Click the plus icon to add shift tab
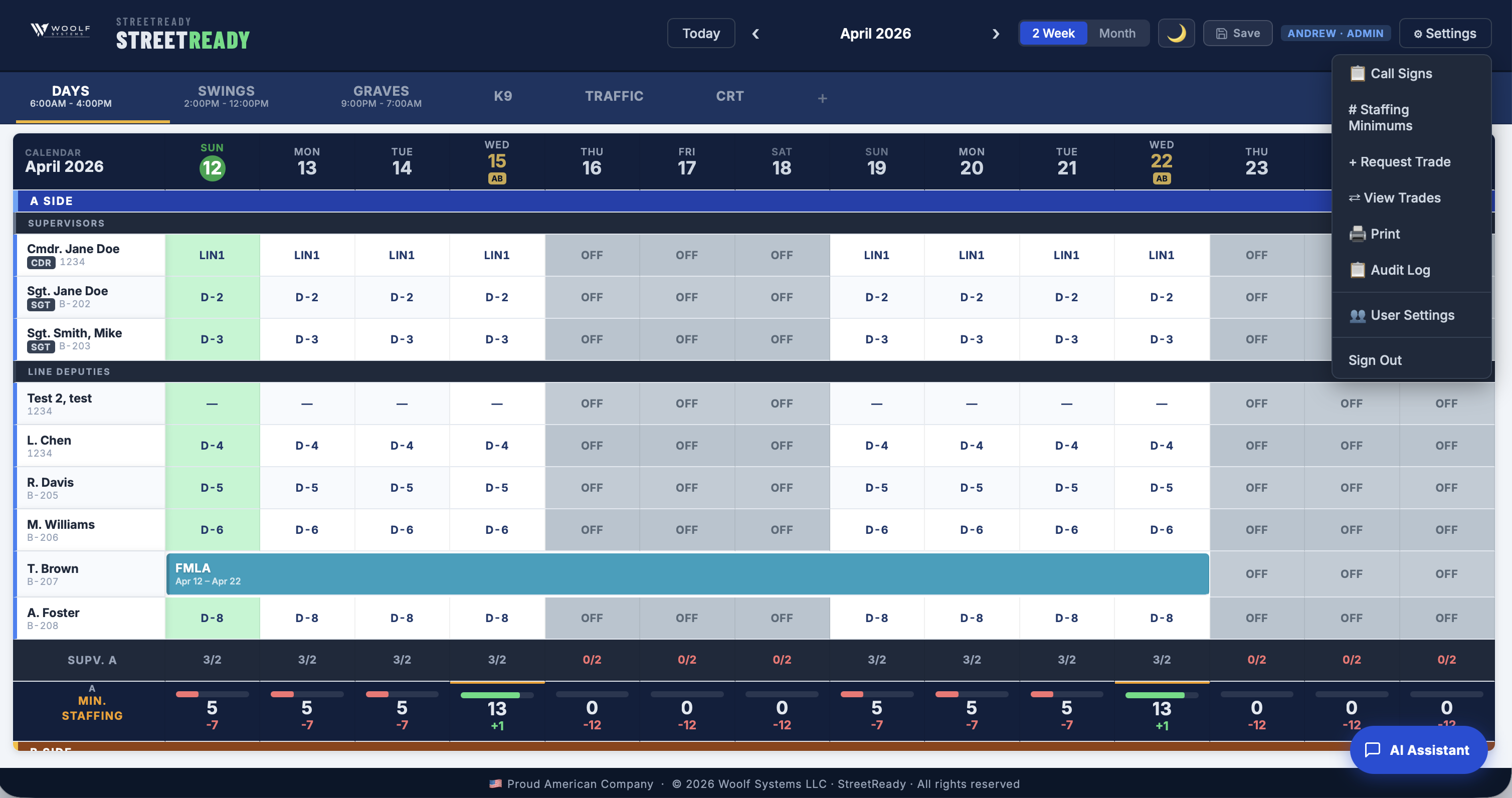The width and height of the screenshot is (1512, 798). pyautogui.click(x=822, y=98)
